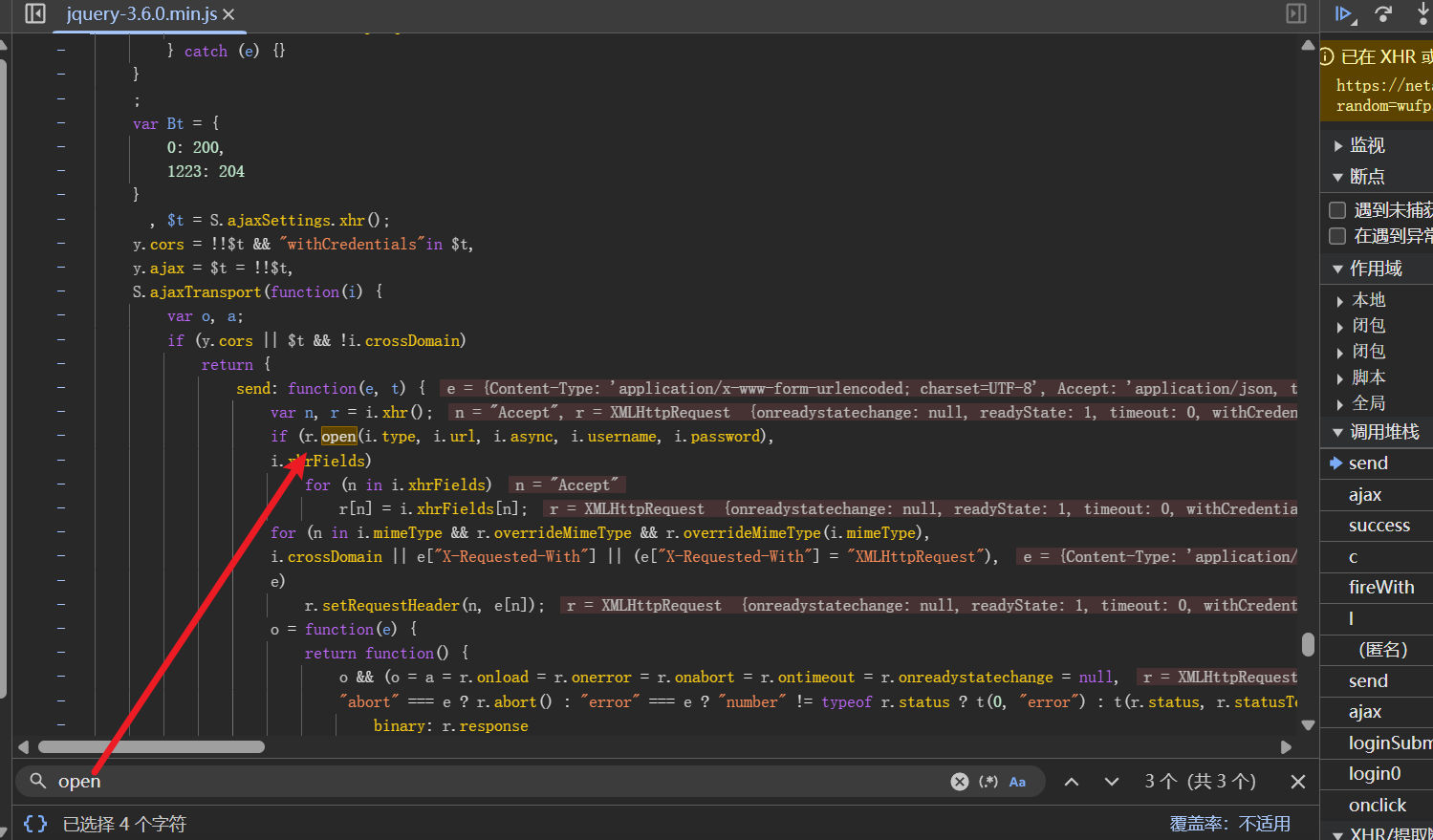Enable pause on caught exceptions checkbox
1433x840 pixels.
pyautogui.click(x=1337, y=236)
